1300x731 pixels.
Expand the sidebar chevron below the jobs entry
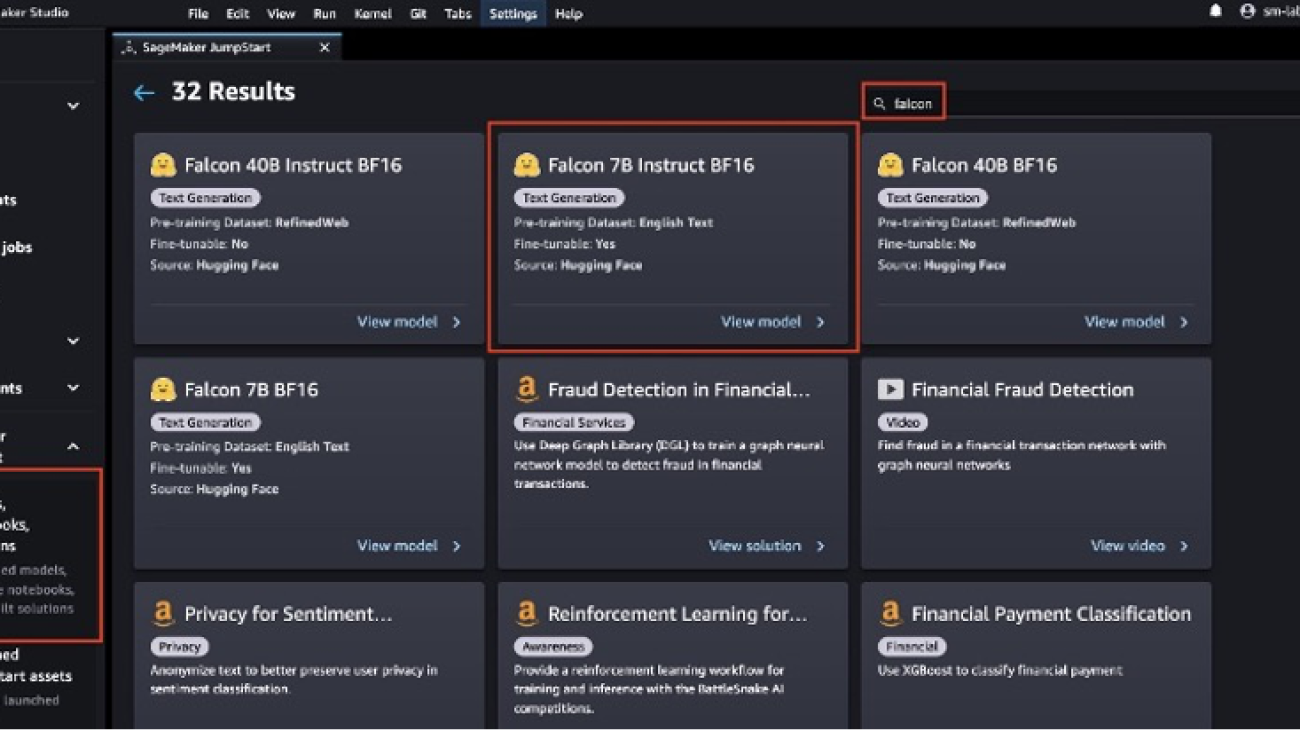[x=73, y=341]
